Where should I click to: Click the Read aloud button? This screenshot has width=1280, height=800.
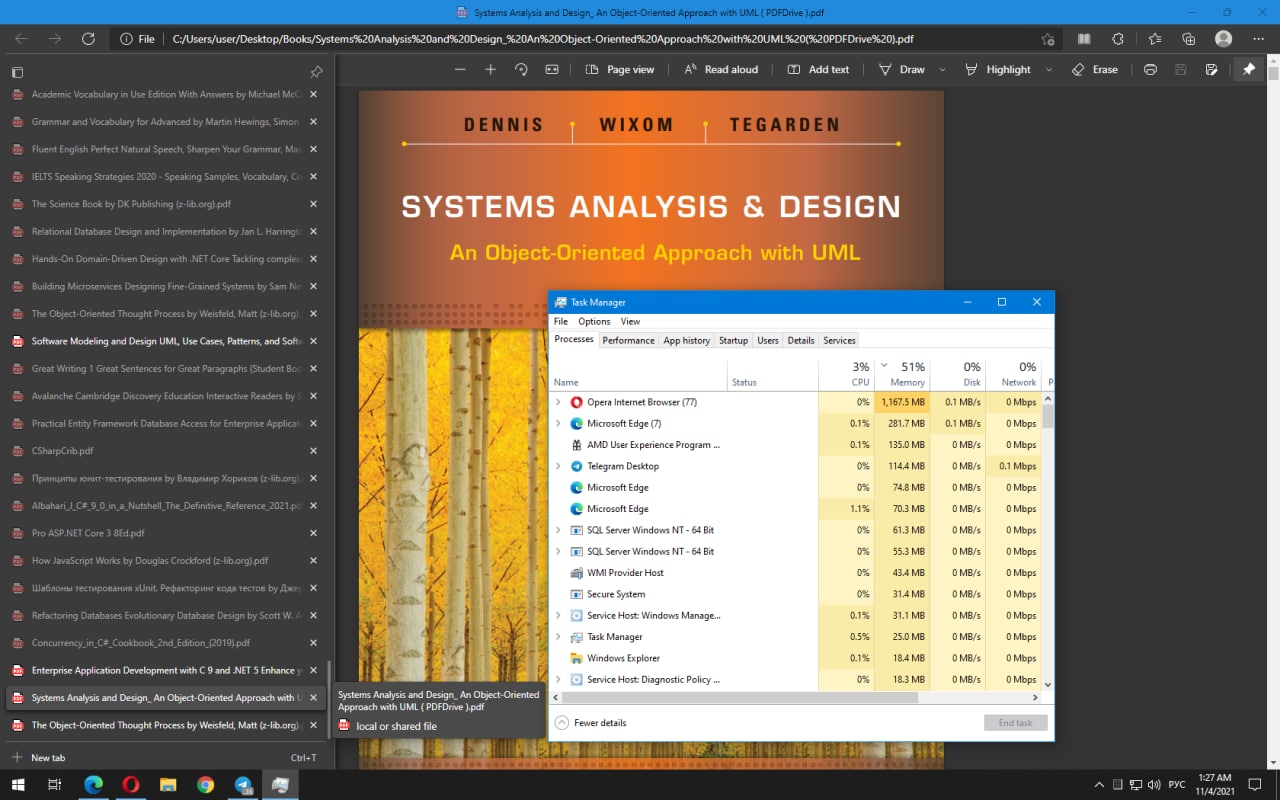[x=721, y=70]
